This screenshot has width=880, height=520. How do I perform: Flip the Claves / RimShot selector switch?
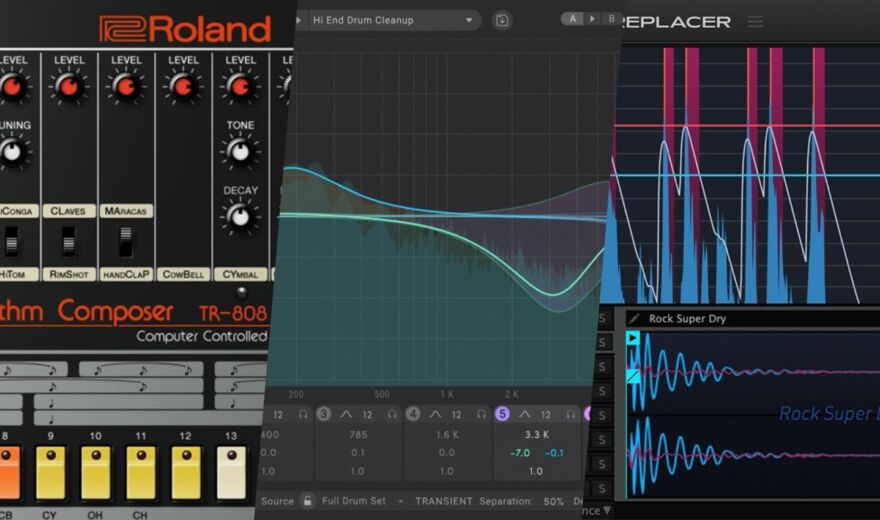[x=68, y=242]
